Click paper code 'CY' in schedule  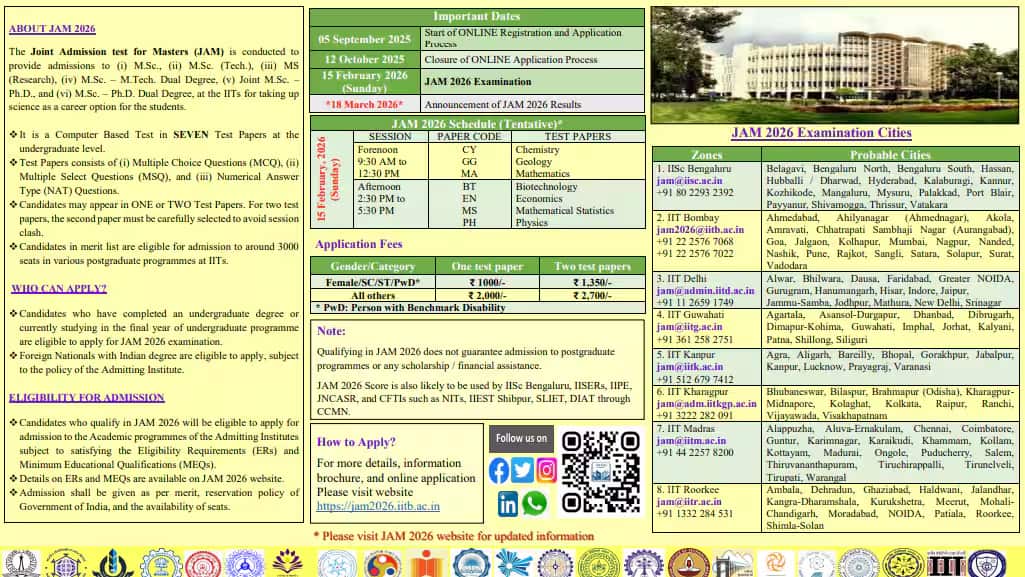click(469, 150)
